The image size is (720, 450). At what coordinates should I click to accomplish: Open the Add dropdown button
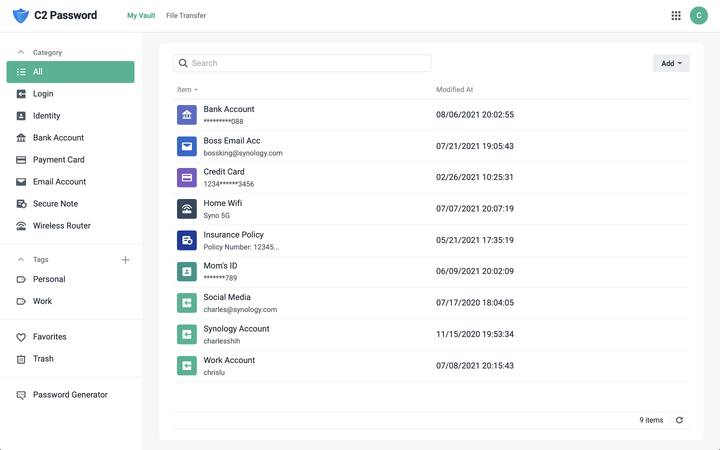click(x=671, y=63)
